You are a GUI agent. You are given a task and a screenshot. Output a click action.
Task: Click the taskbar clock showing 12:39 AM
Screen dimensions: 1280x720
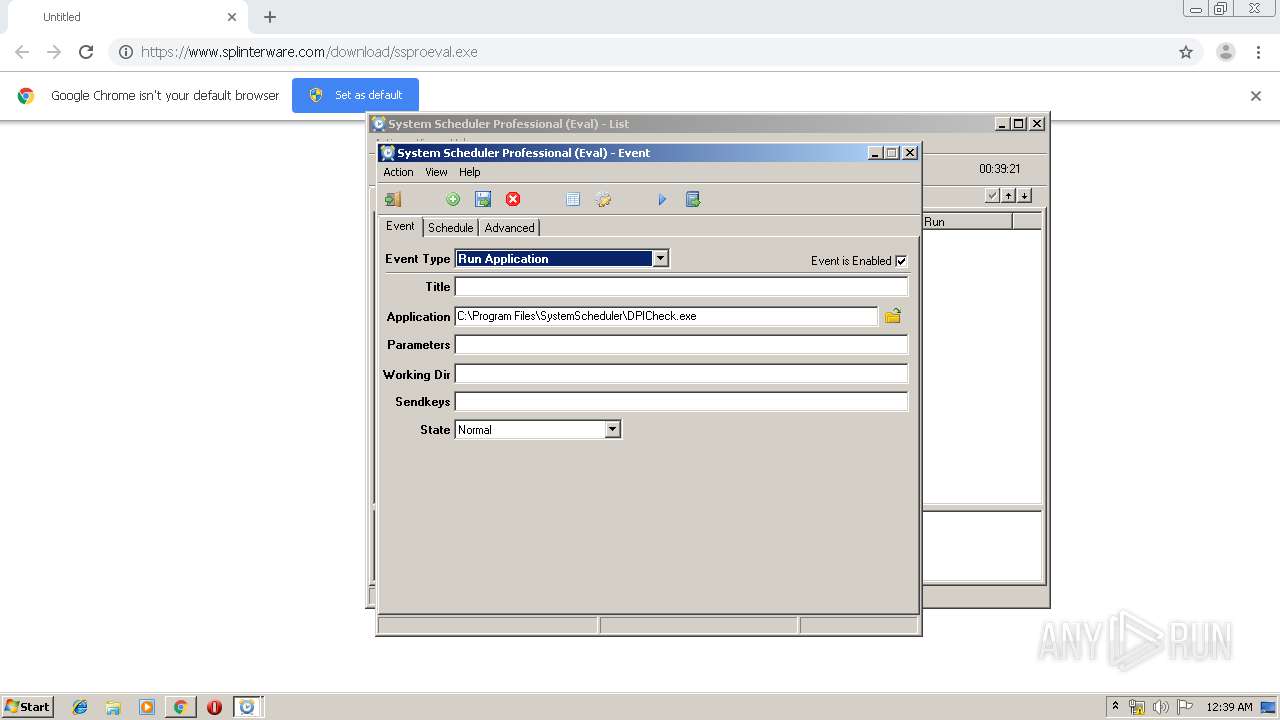coord(1229,707)
